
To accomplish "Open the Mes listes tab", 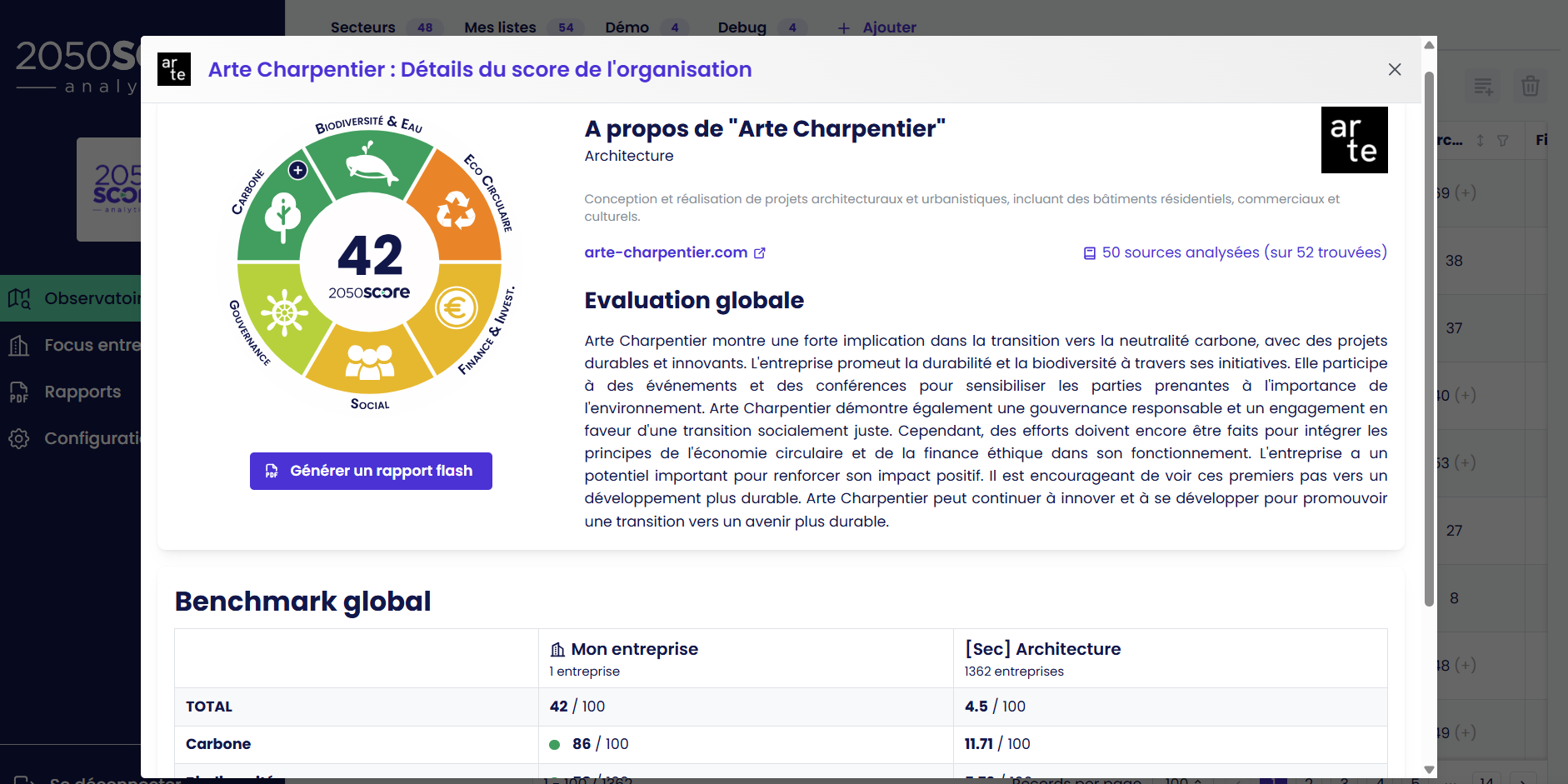I will [500, 27].
